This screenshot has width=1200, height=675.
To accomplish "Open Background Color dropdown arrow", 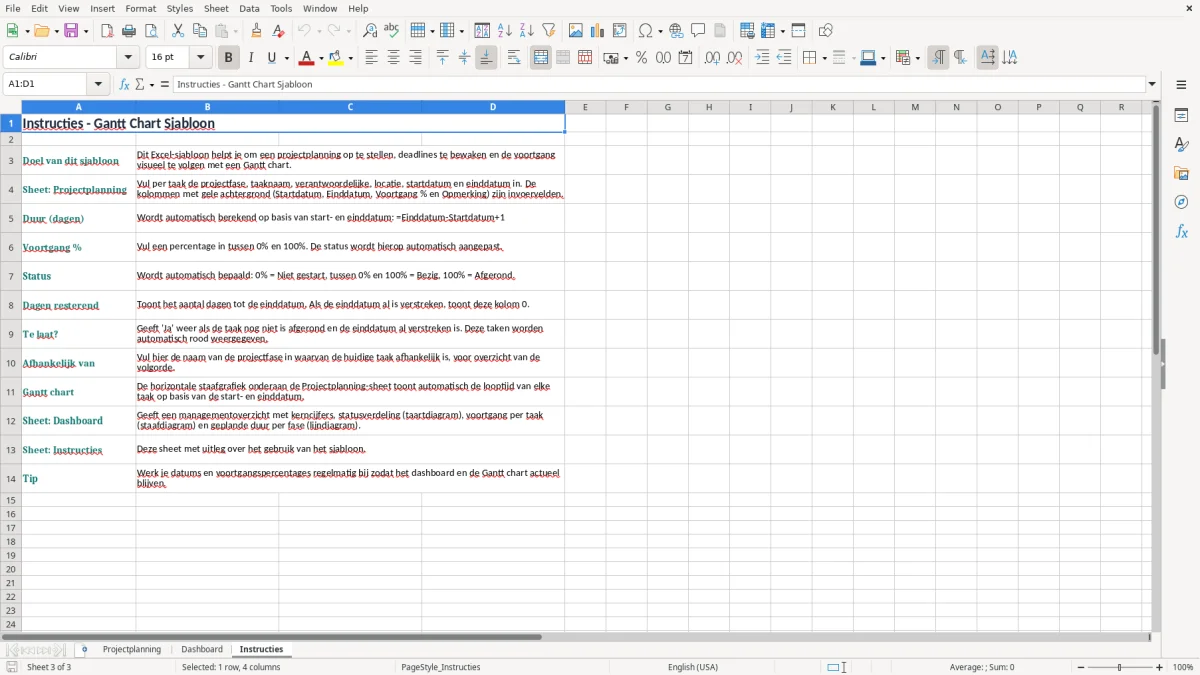I will point(350,58).
